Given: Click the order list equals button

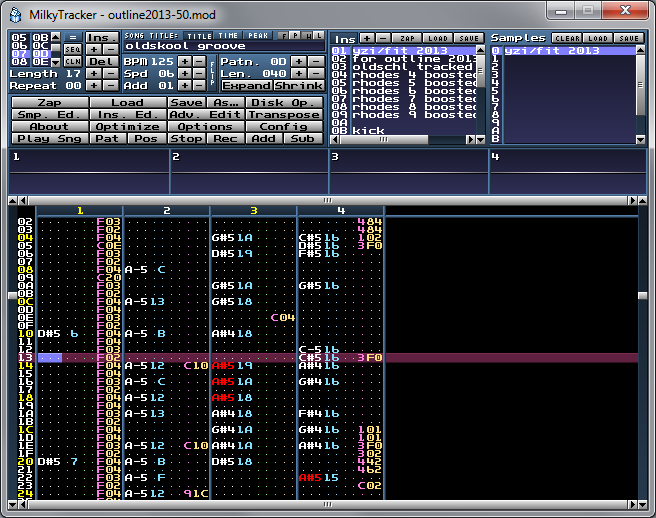Looking at the screenshot, I should (x=73, y=37).
